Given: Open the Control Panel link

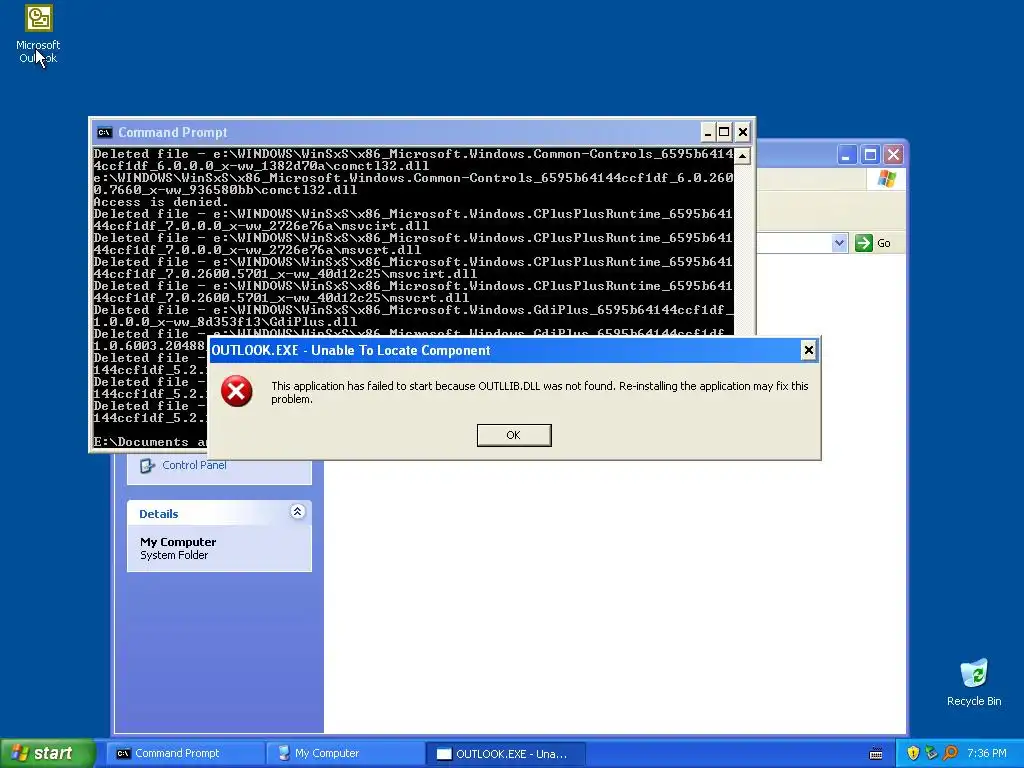Looking at the screenshot, I should (x=194, y=465).
